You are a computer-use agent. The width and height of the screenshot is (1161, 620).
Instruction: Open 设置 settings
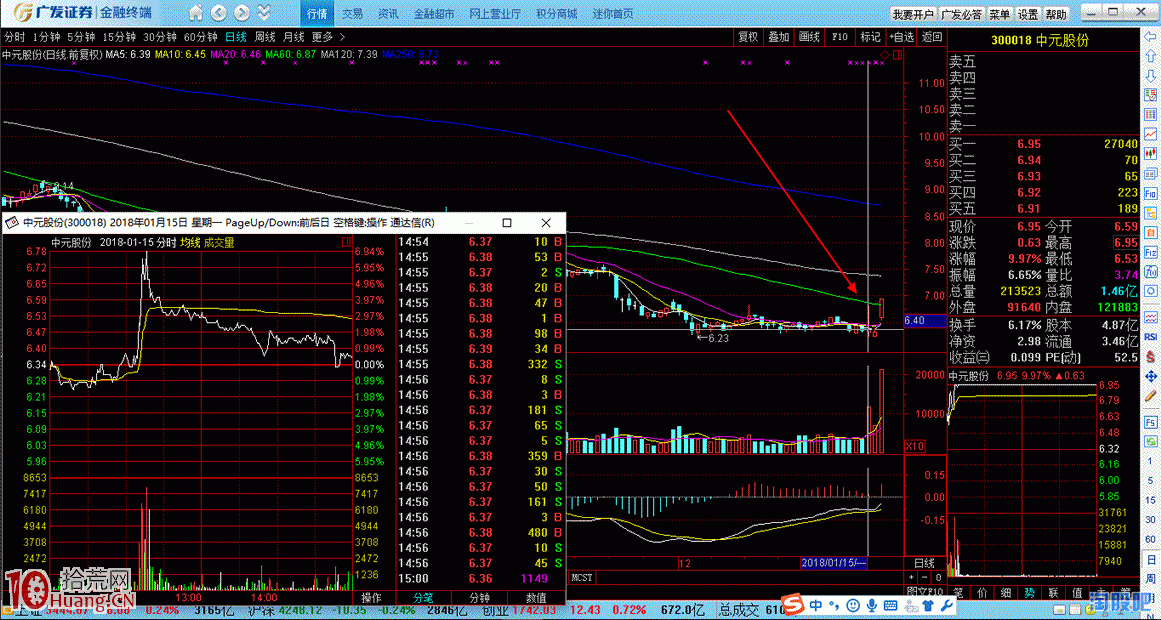pyautogui.click(x=1028, y=14)
